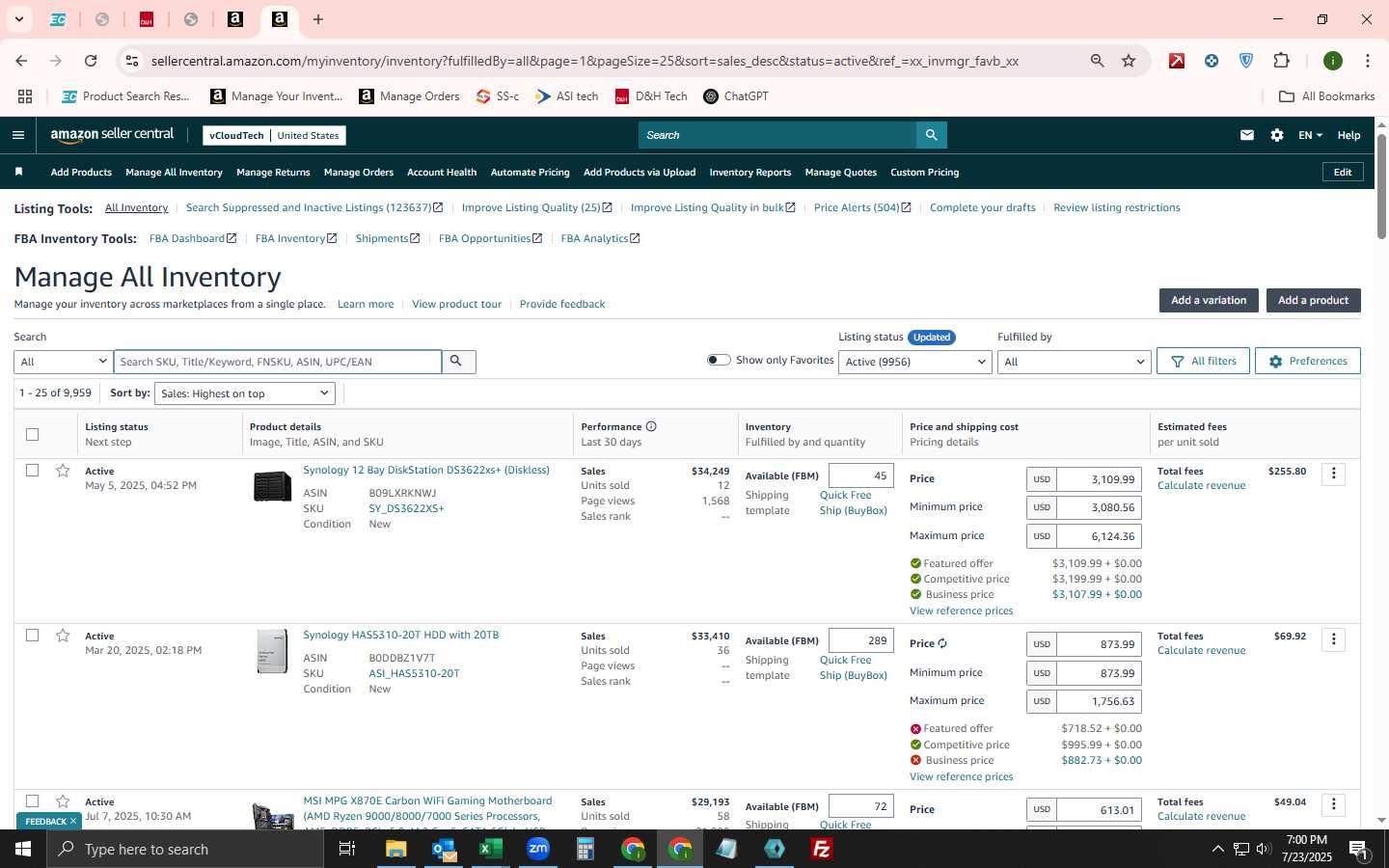
Task: Open Listing status Active (9956) dropdown
Action: (x=914, y=362)
